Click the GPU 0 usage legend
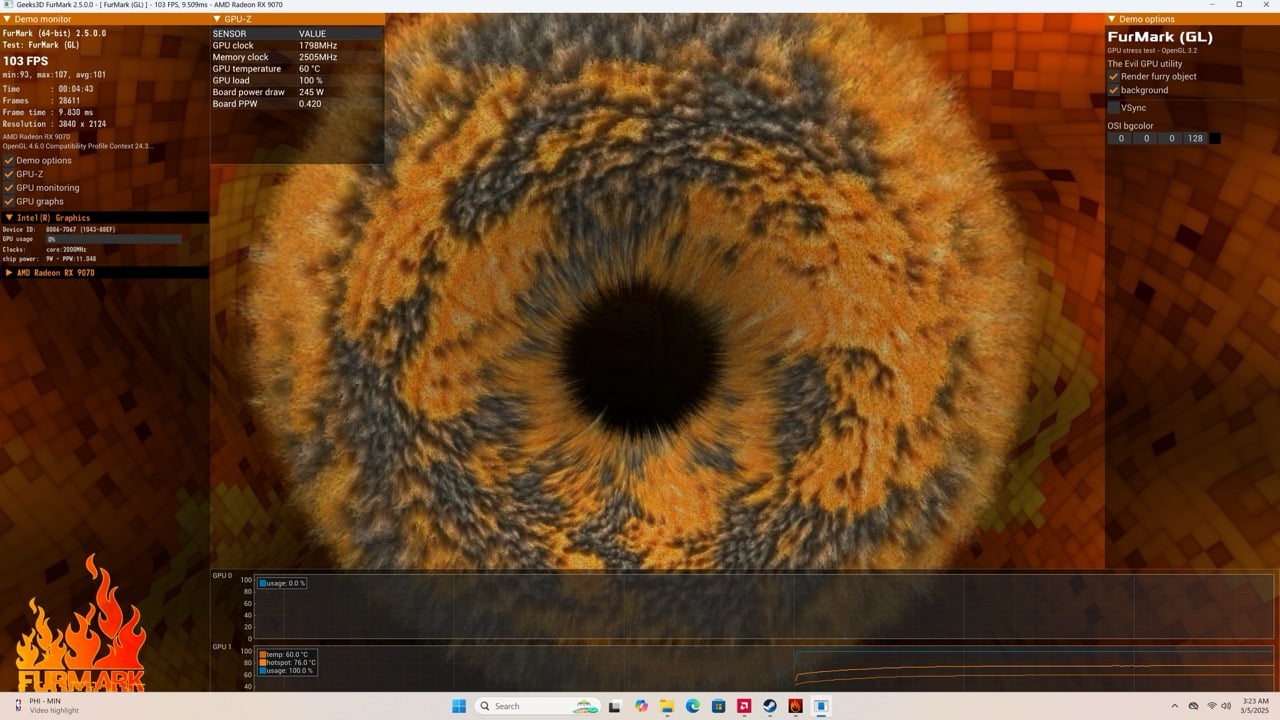Viewport: 1280px width, 720px height. click(x=282, y=583)
